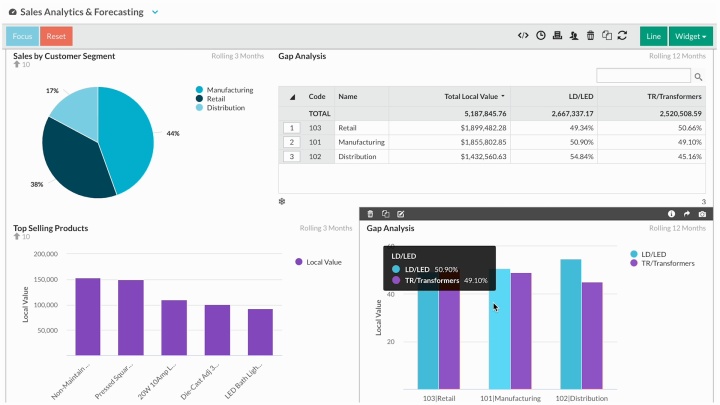Open the Widget dropdown button
The image size is (720, 405).
pyautogui.click(x=691, y=36)
